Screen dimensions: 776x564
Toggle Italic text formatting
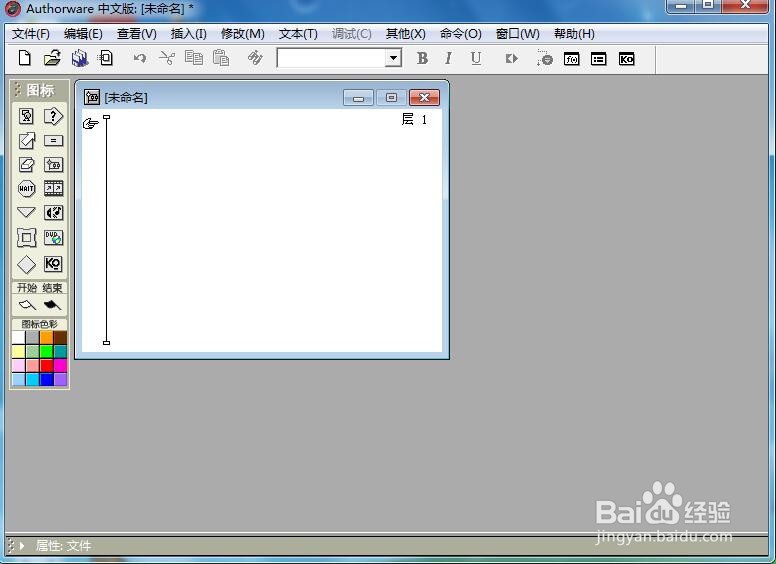pyautogui.click(x=448, y=58)
